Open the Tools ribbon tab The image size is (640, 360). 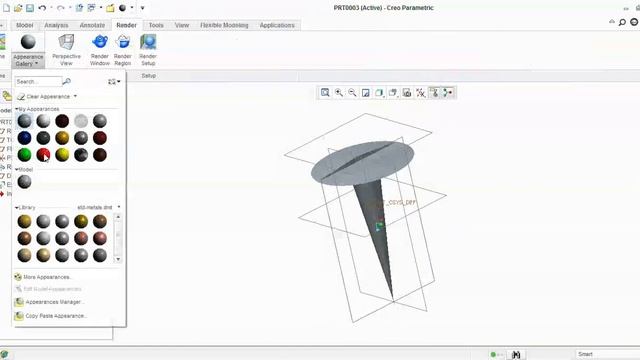pyautogui.click(x=156, y=25)
